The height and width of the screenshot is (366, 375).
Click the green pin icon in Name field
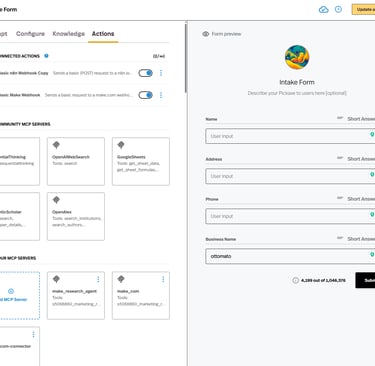click(x=372, y=134)
